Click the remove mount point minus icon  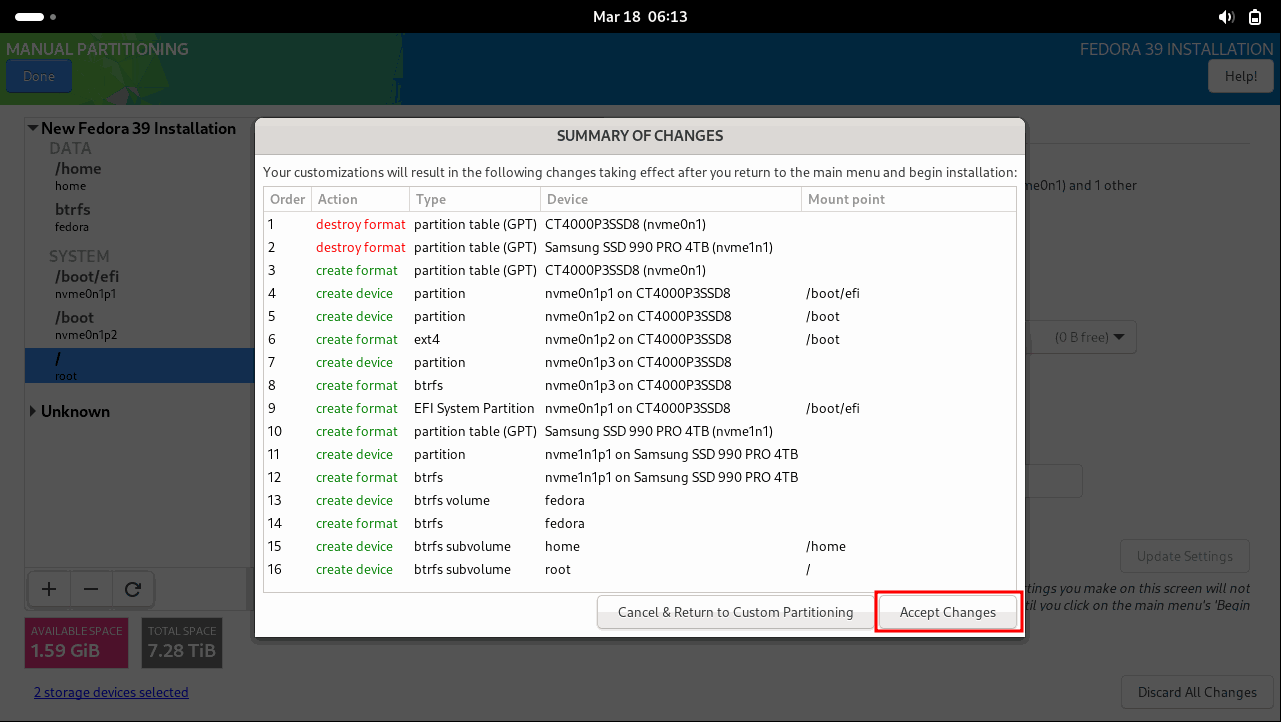pyautogui.click(x=91, y=590)
